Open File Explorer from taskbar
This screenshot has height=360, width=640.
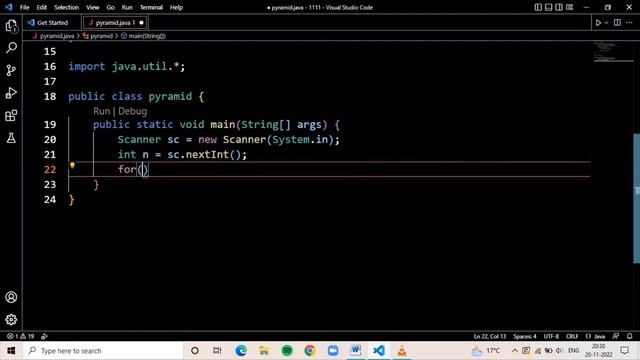264,351
